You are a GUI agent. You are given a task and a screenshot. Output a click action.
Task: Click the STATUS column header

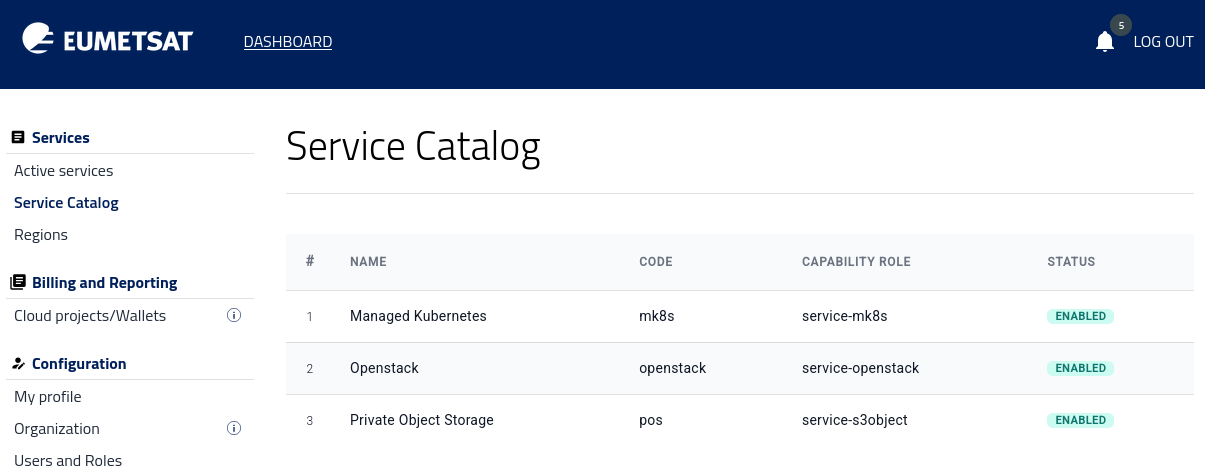[1071, 262]
